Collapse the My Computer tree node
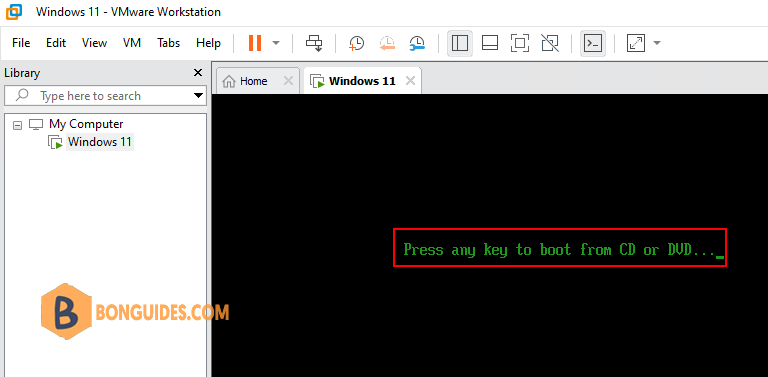 click(17, 125)
